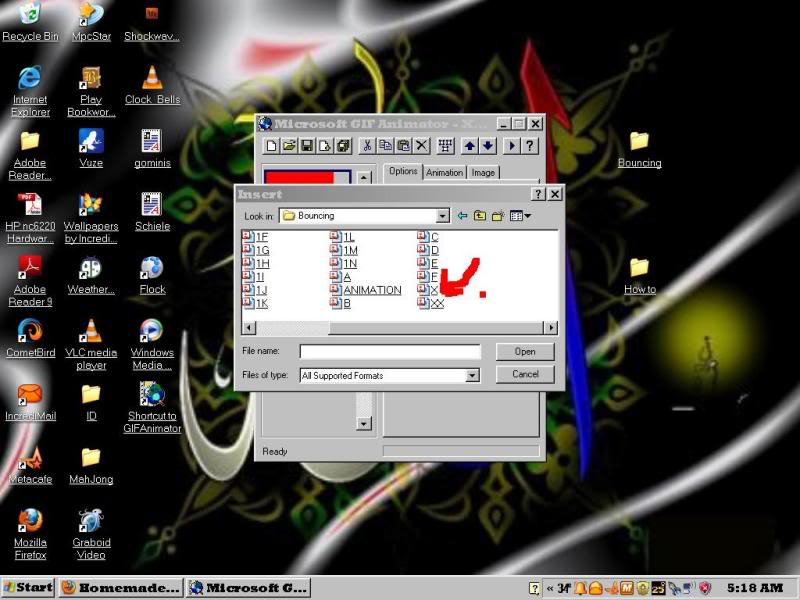
Task: Open the Recycle Bin desktop icon
Action: coord(30,22)
